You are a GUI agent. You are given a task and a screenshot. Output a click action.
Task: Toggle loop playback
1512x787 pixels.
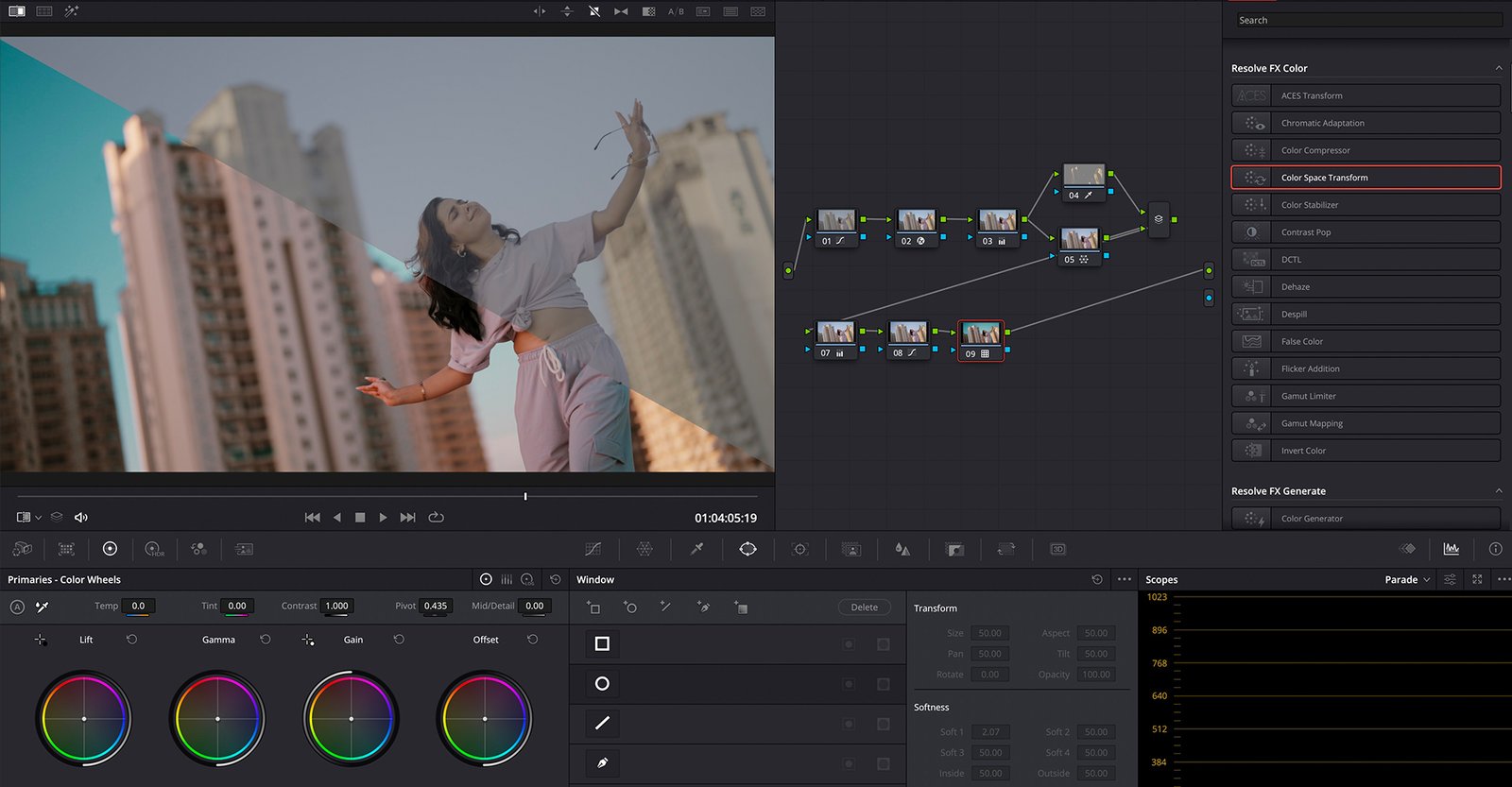(436, 517)
